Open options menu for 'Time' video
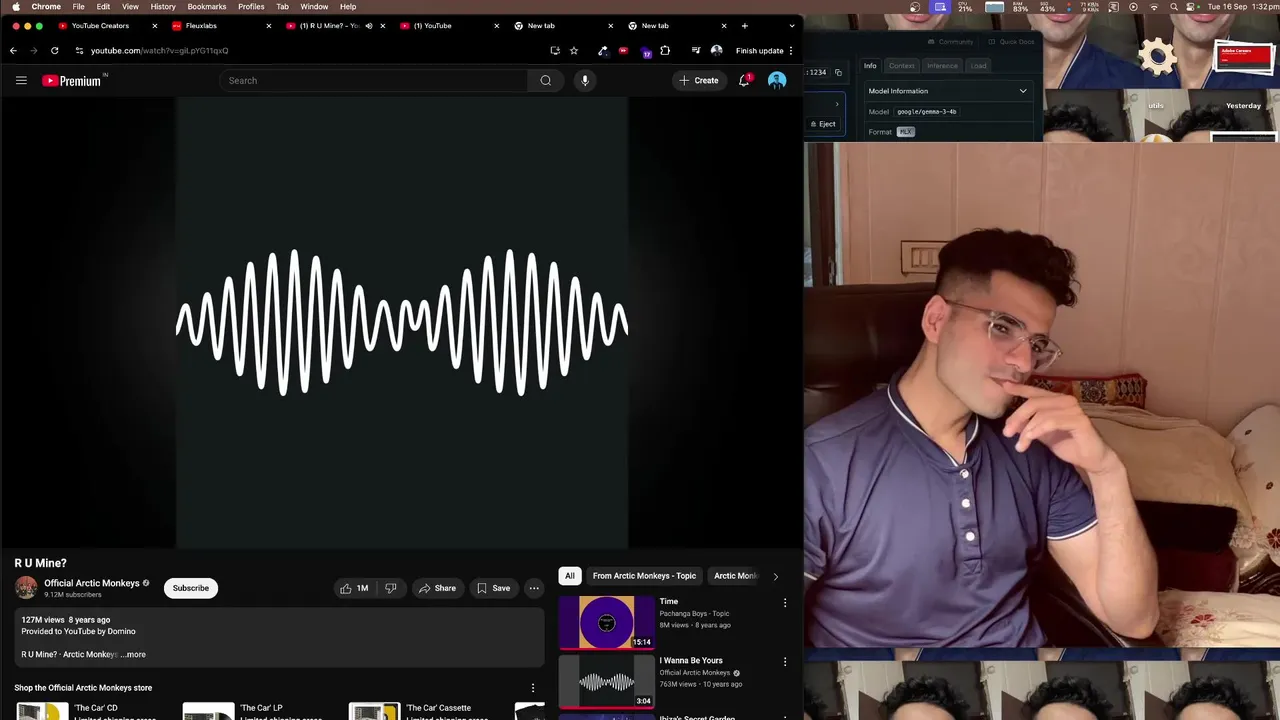The width and height of the screenshot is (1280, 720). pyautogui.click(x=785, y=603)
